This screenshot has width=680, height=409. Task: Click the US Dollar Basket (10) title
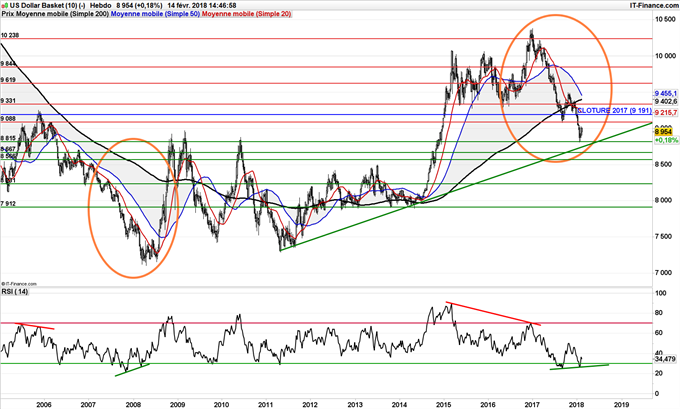(44, 6)
